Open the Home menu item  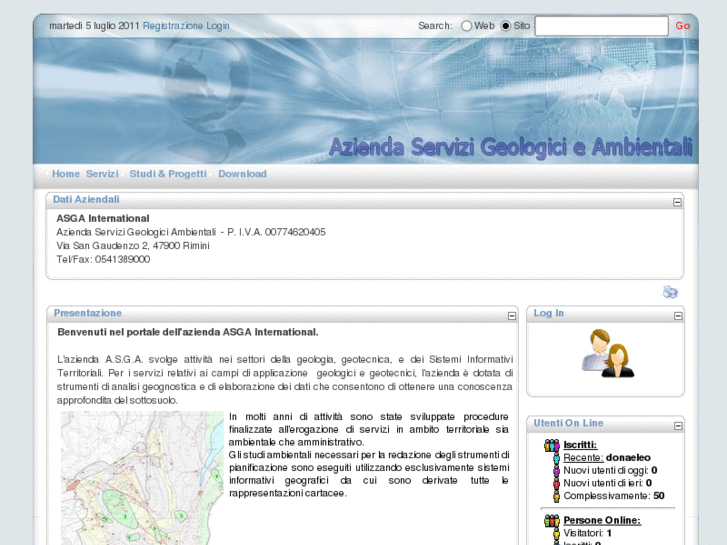click(66, 174)
